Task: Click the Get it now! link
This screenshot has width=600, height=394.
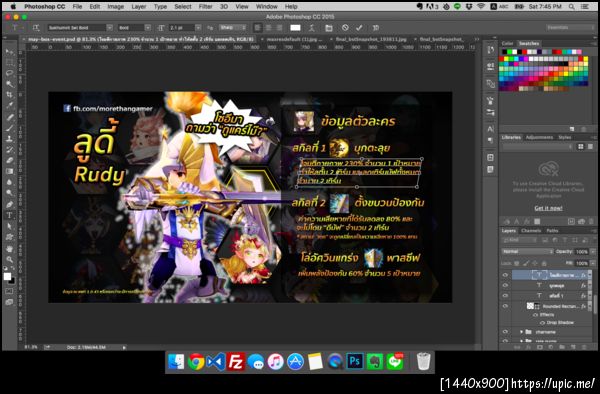Action: pyautogui.click(x=548, y=208)
